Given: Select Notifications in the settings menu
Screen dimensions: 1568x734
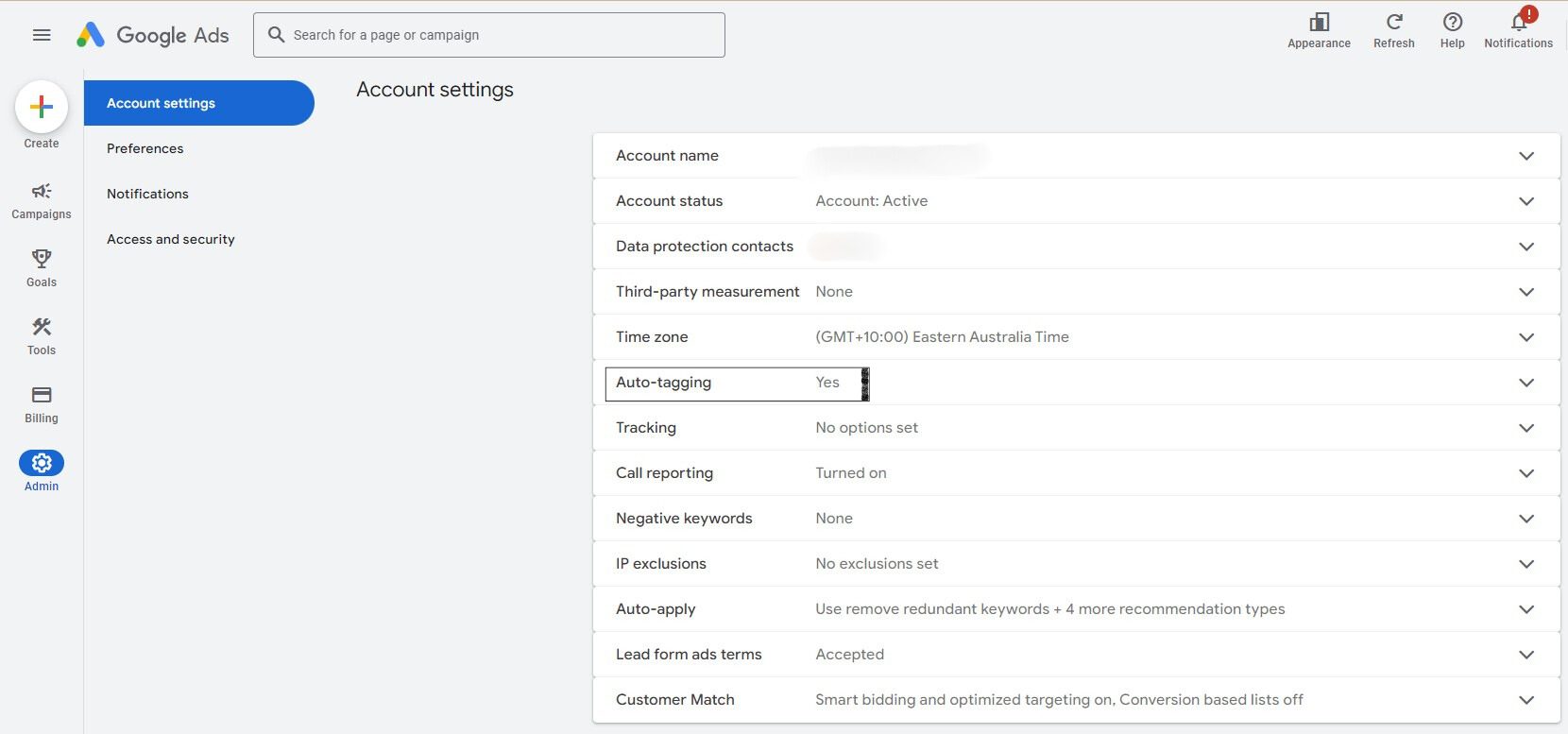Looking at the screenshot, I should [x=147, y=194].
